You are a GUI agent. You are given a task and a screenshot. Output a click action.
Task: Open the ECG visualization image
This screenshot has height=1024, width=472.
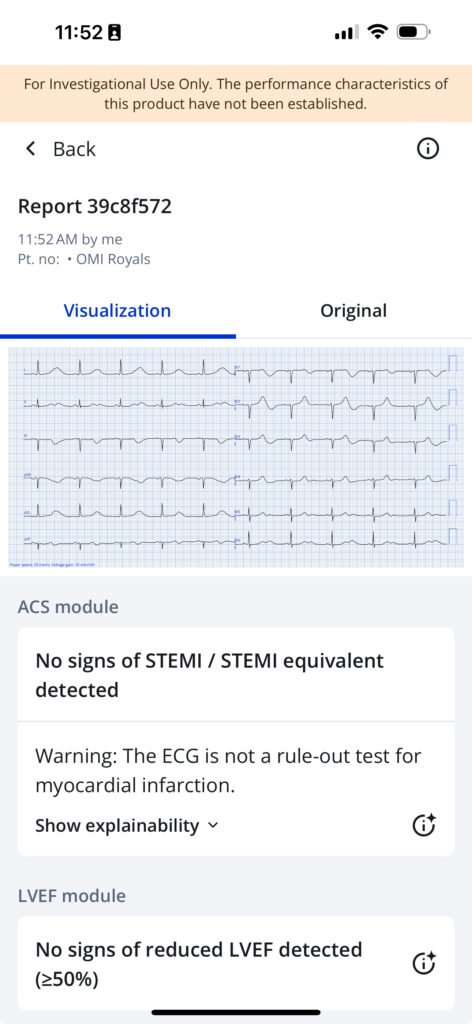click(x=236, y=457)
